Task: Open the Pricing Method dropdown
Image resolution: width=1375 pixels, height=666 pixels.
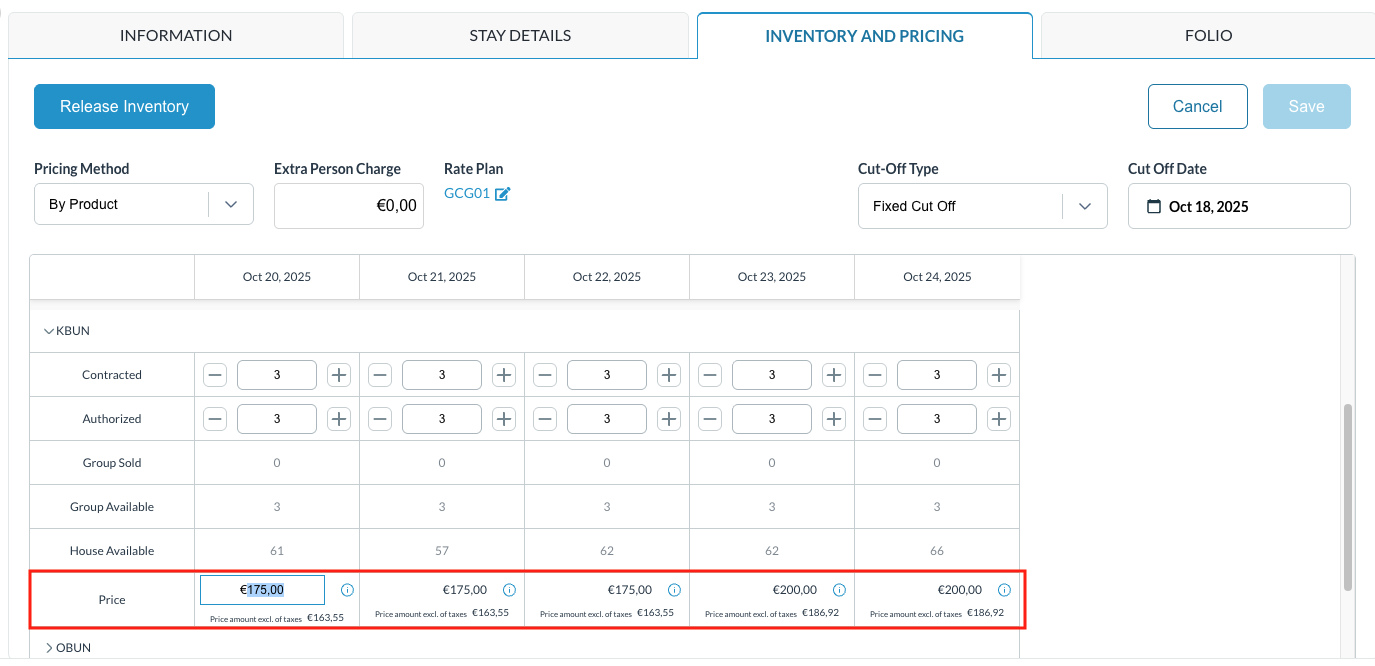Action: click(x=231, y=204)
